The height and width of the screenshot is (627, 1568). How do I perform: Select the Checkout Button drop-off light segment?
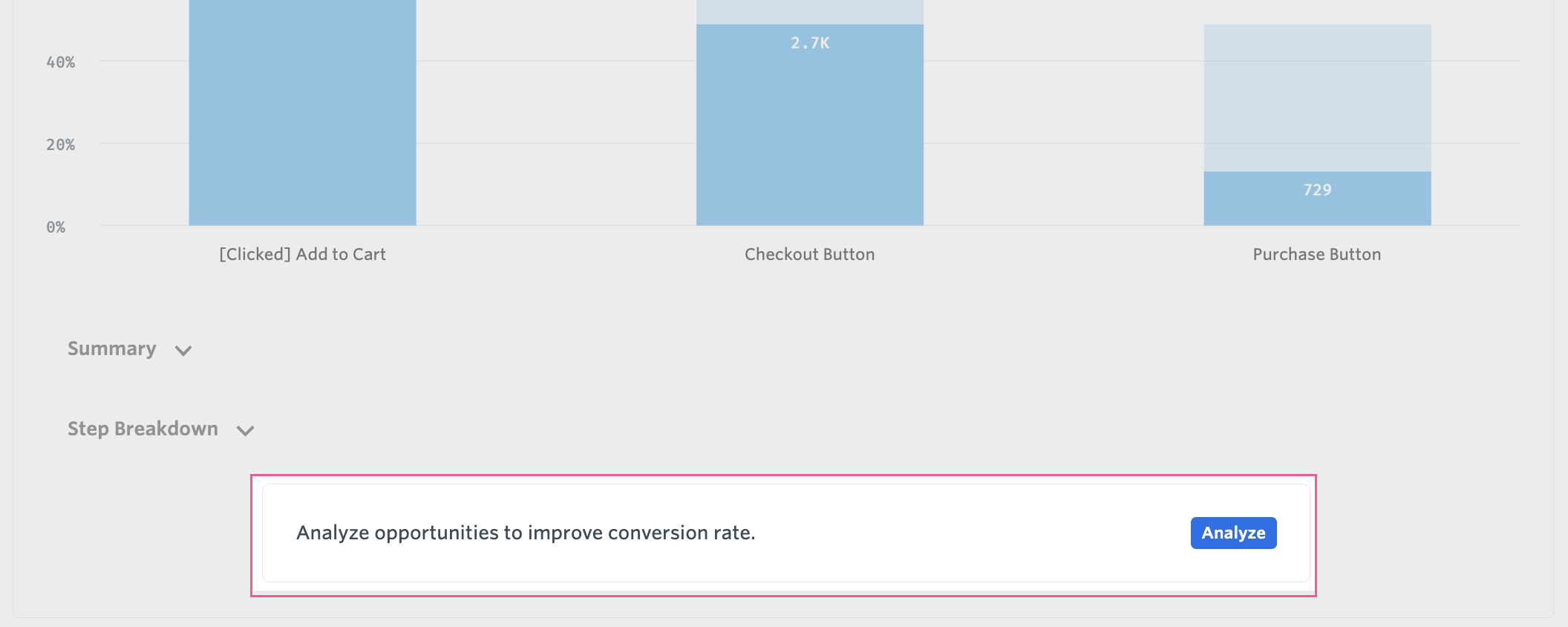click(810, 12)
